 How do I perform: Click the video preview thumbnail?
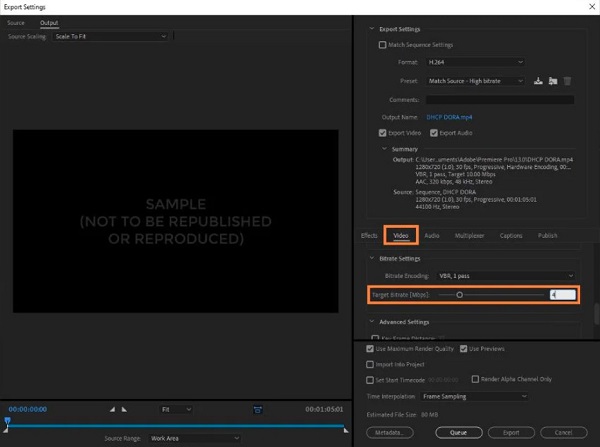pyautogui.click(x=176, y=221)
